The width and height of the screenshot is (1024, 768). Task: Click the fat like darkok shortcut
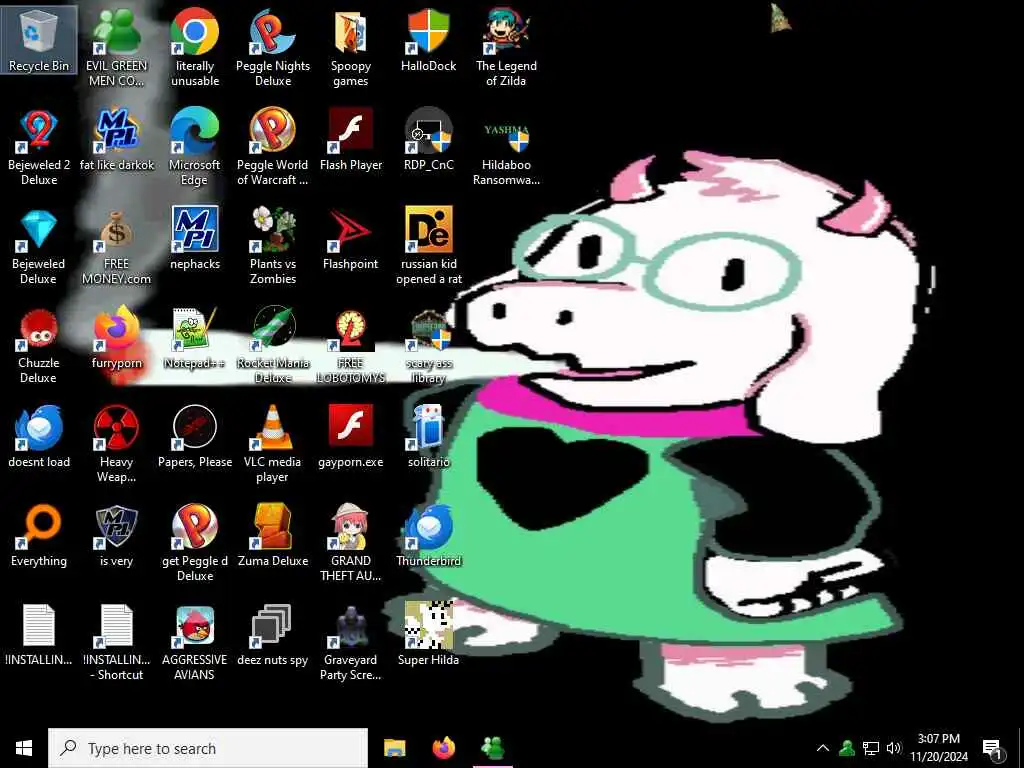(116, 138)
